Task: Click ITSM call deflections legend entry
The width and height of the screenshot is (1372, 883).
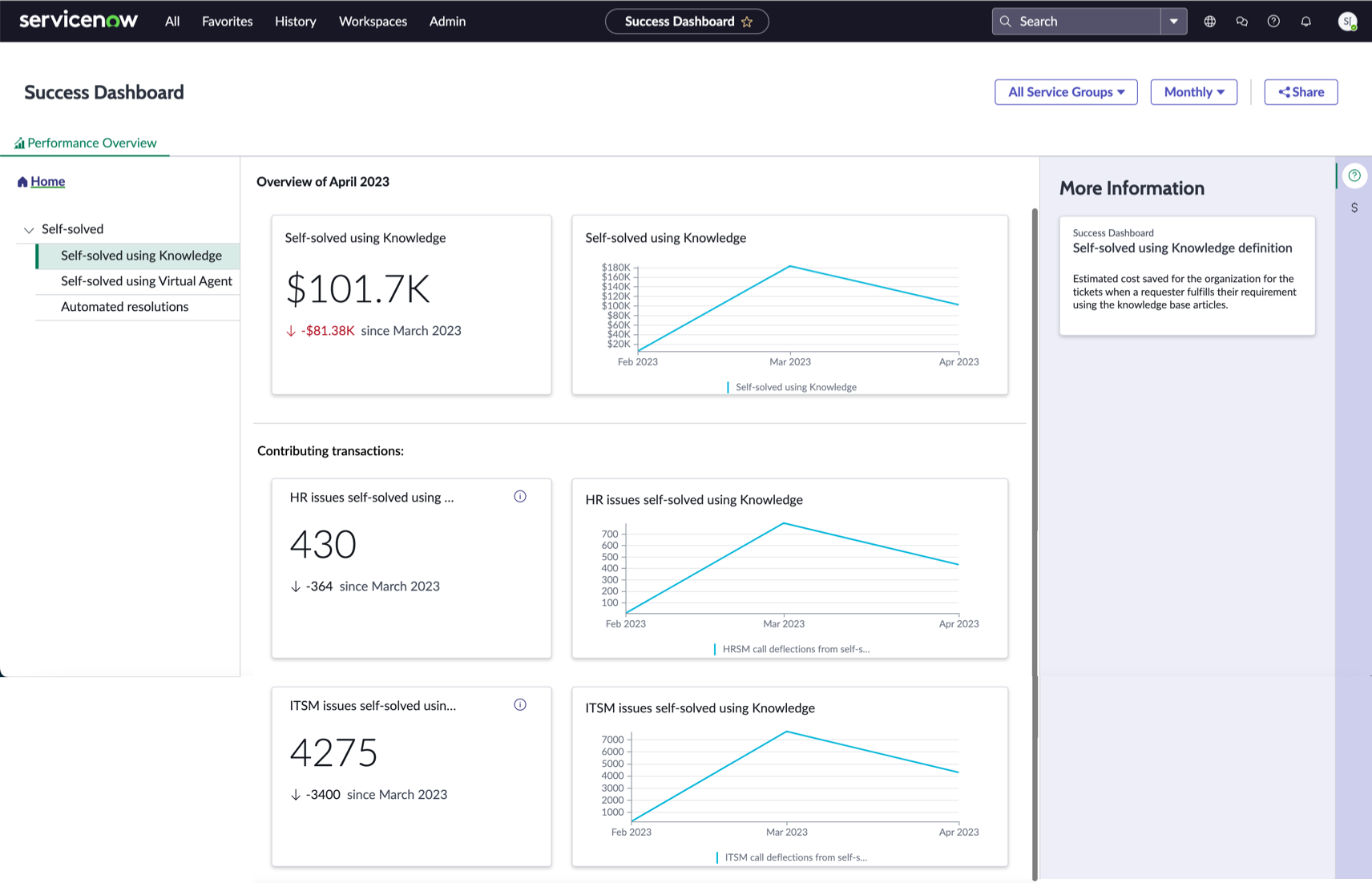Action: pyautogui.click(x=791, y=857)
